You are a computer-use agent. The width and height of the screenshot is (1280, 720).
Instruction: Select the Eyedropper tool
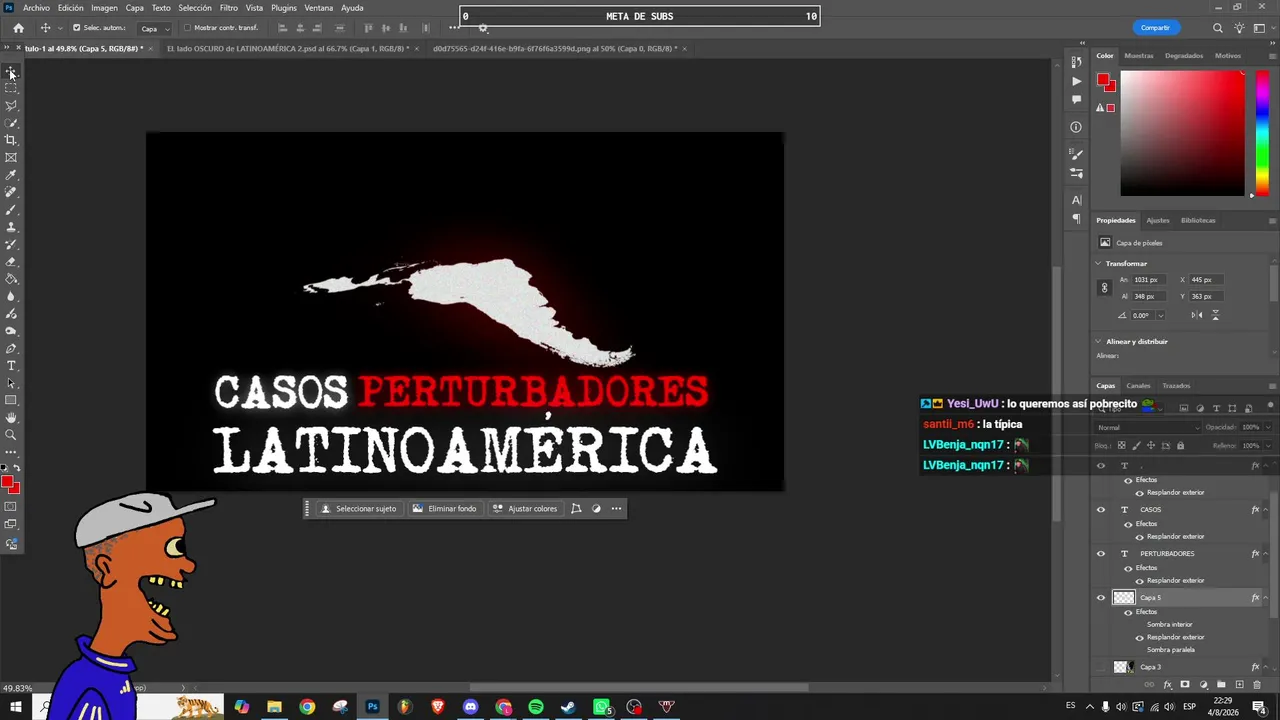tap(11, 175)
